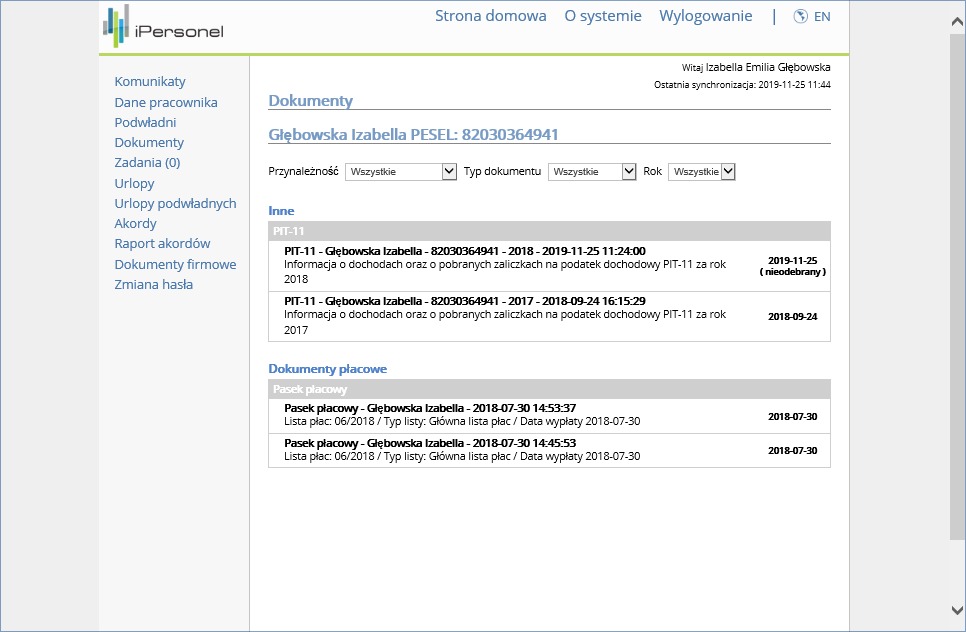Select Urlopy podwładnych in sidebar
This screenshot has width=966, height=632.
point(175,203)
